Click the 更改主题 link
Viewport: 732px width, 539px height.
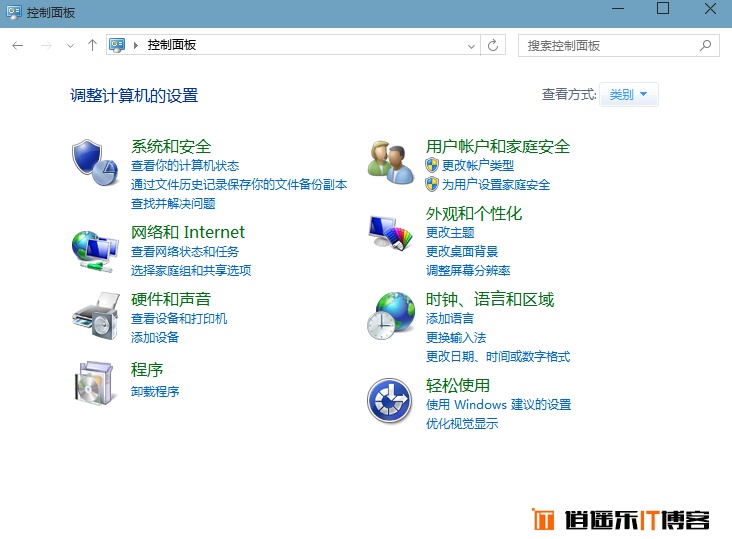point(450,232)
